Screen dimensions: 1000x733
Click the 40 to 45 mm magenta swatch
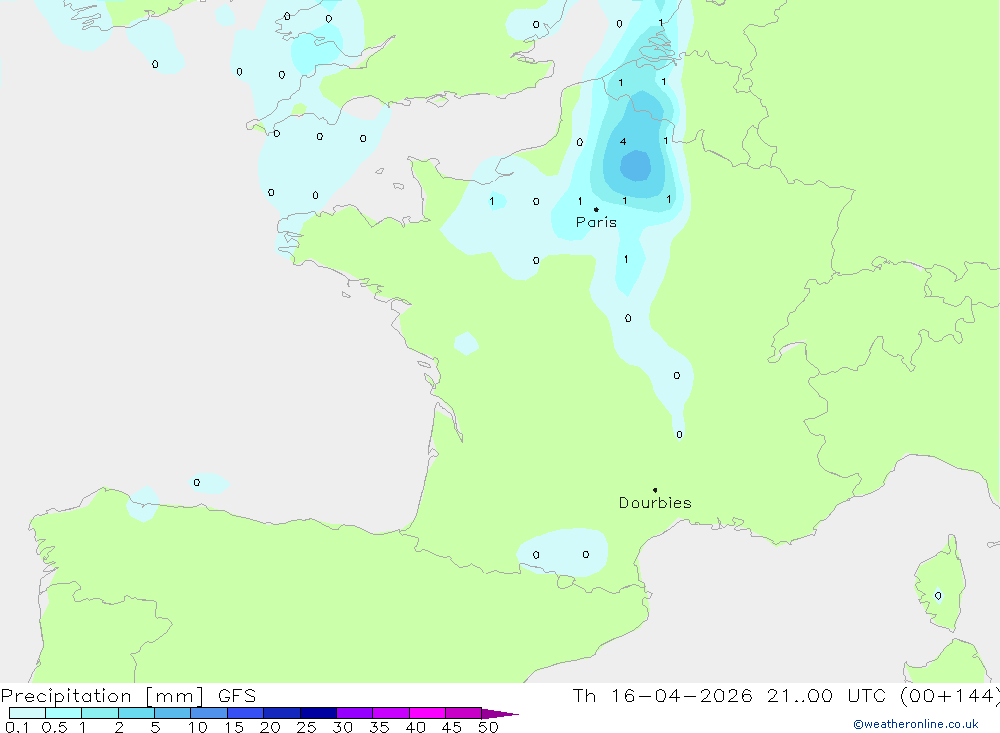[427, 713]
